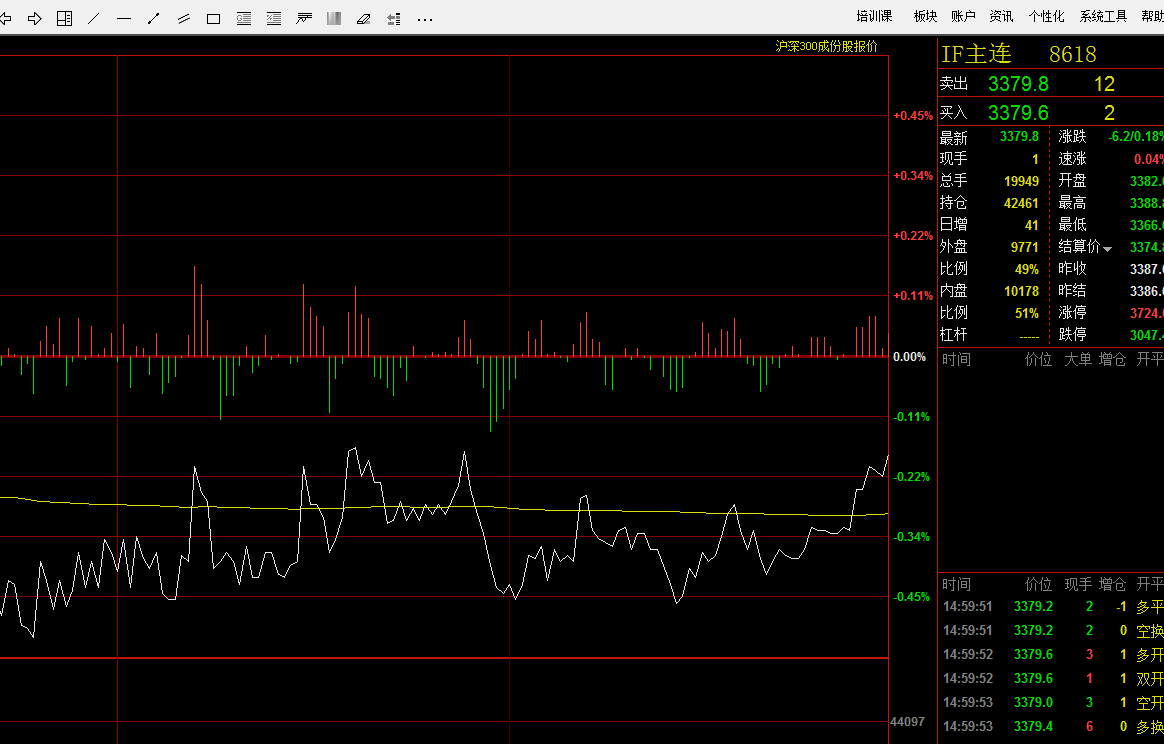Click the 大单 column header
Image resolution: width=1164 pixels, height=744 pixels.
point(1077,359)
